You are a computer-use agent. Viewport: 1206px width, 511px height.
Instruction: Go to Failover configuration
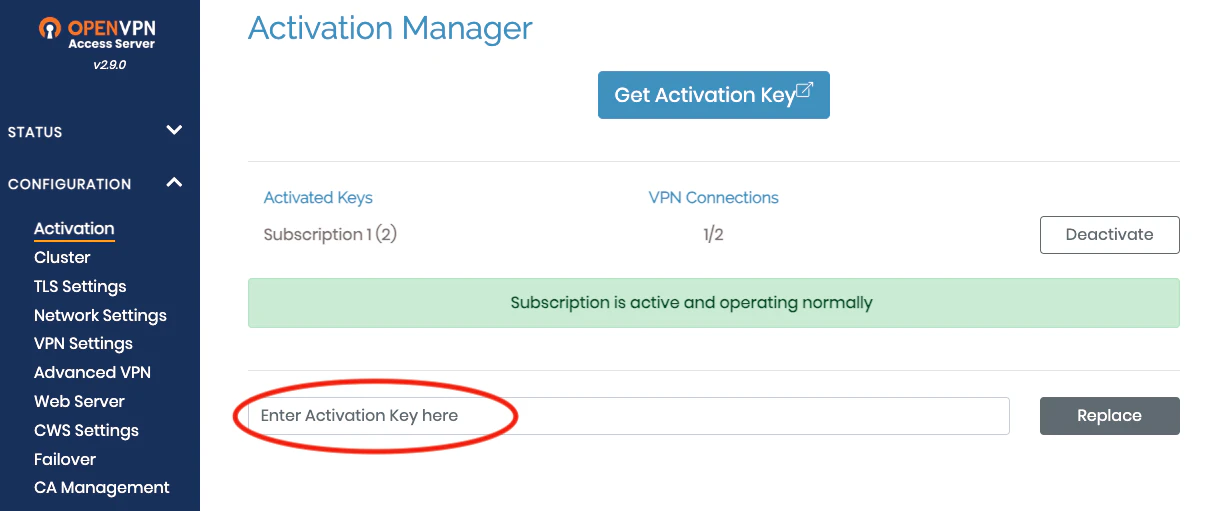[x=65, y=459]
